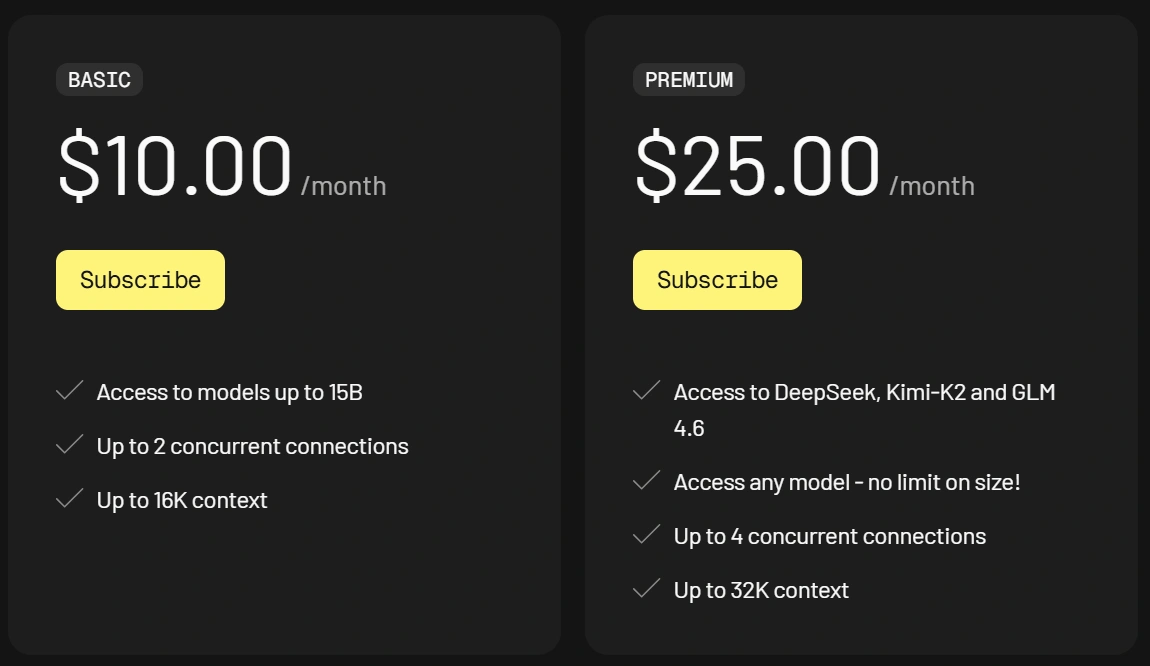
Task: Click the $25.00 price text
Action: coord(757,167)
